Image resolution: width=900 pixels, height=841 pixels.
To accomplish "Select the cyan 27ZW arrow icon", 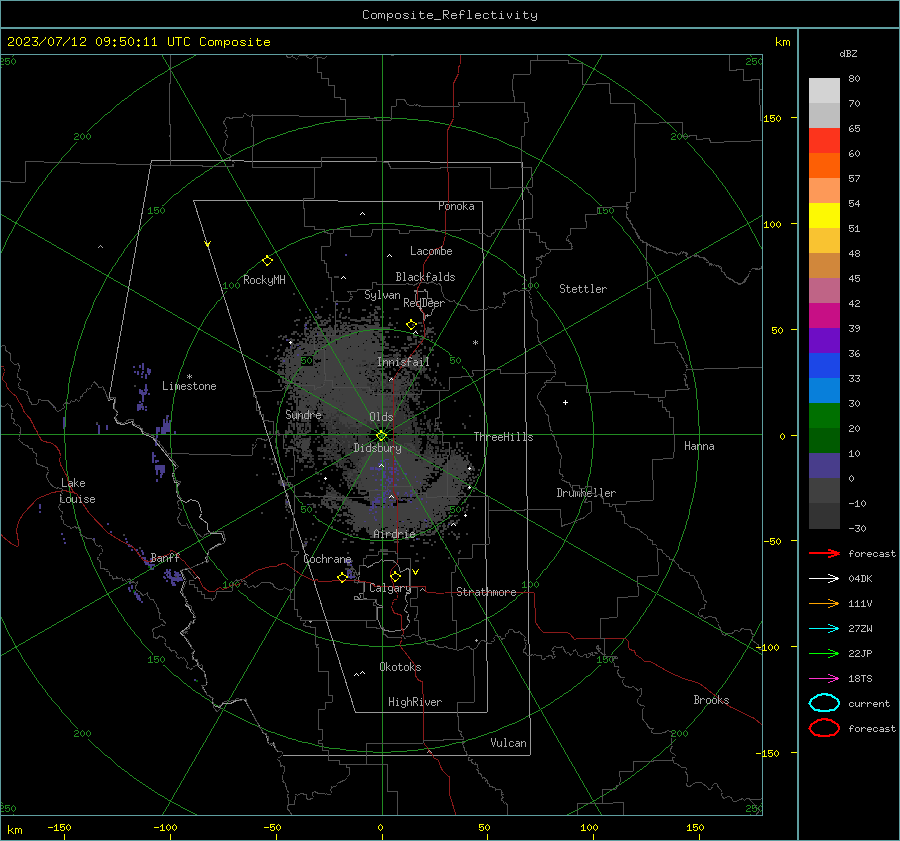I will click(824, 629).
